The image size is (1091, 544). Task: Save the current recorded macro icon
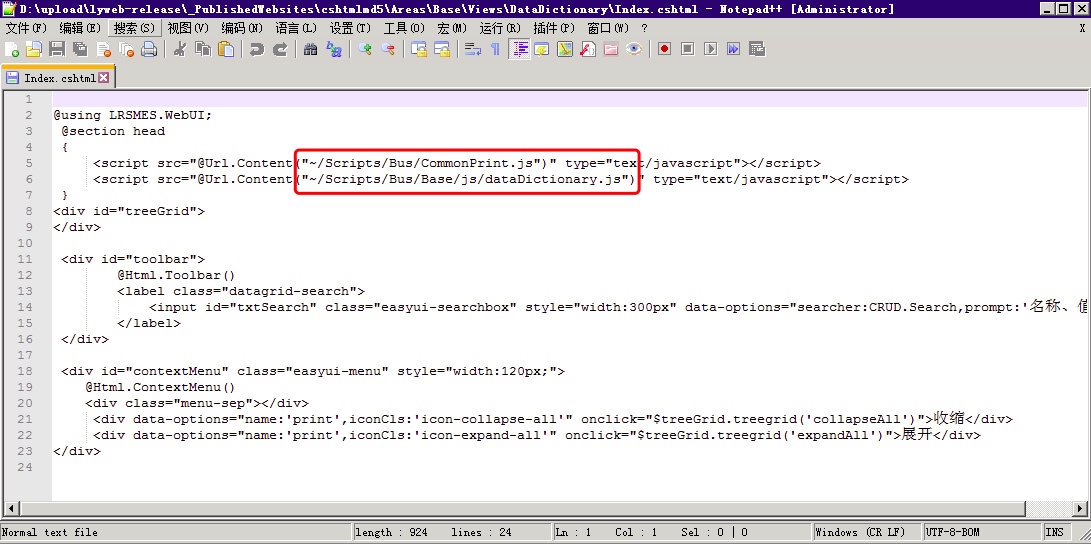tap(756, 49)
